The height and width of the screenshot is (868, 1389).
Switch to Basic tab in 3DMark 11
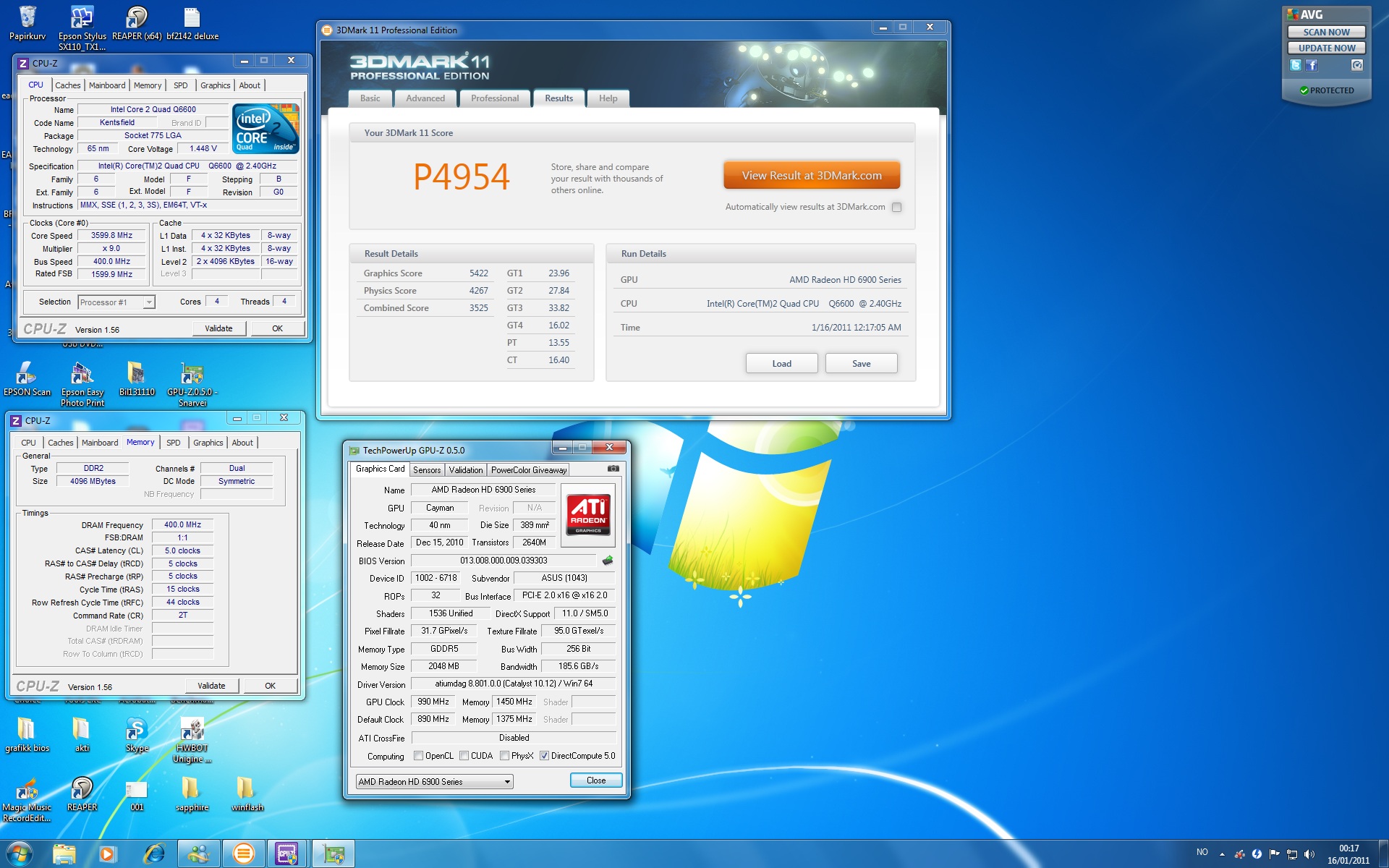(370, 98)
